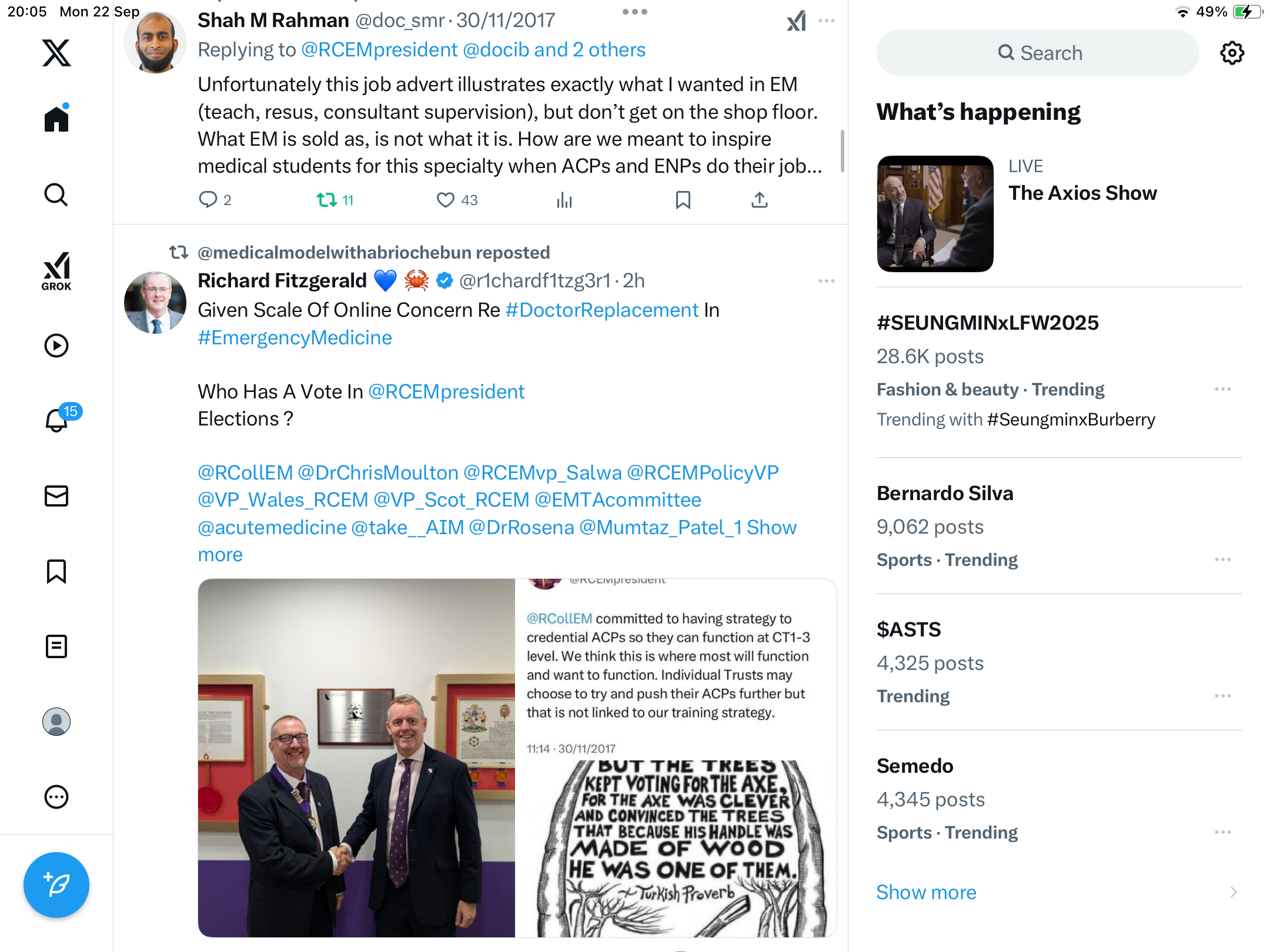Go to Home feed icon

click(x=56, y=118)
